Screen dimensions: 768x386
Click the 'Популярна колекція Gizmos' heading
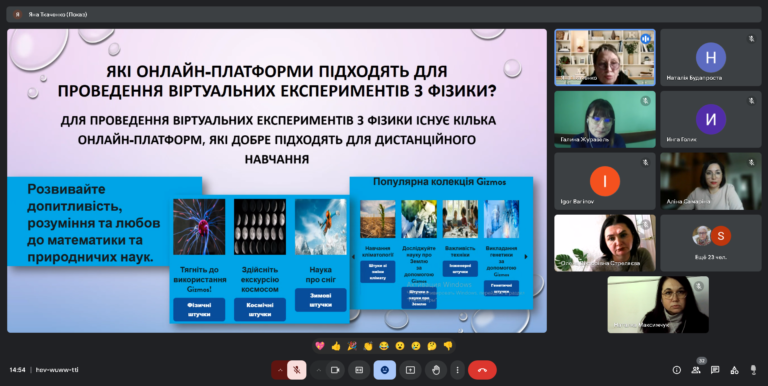pos(439,182)
